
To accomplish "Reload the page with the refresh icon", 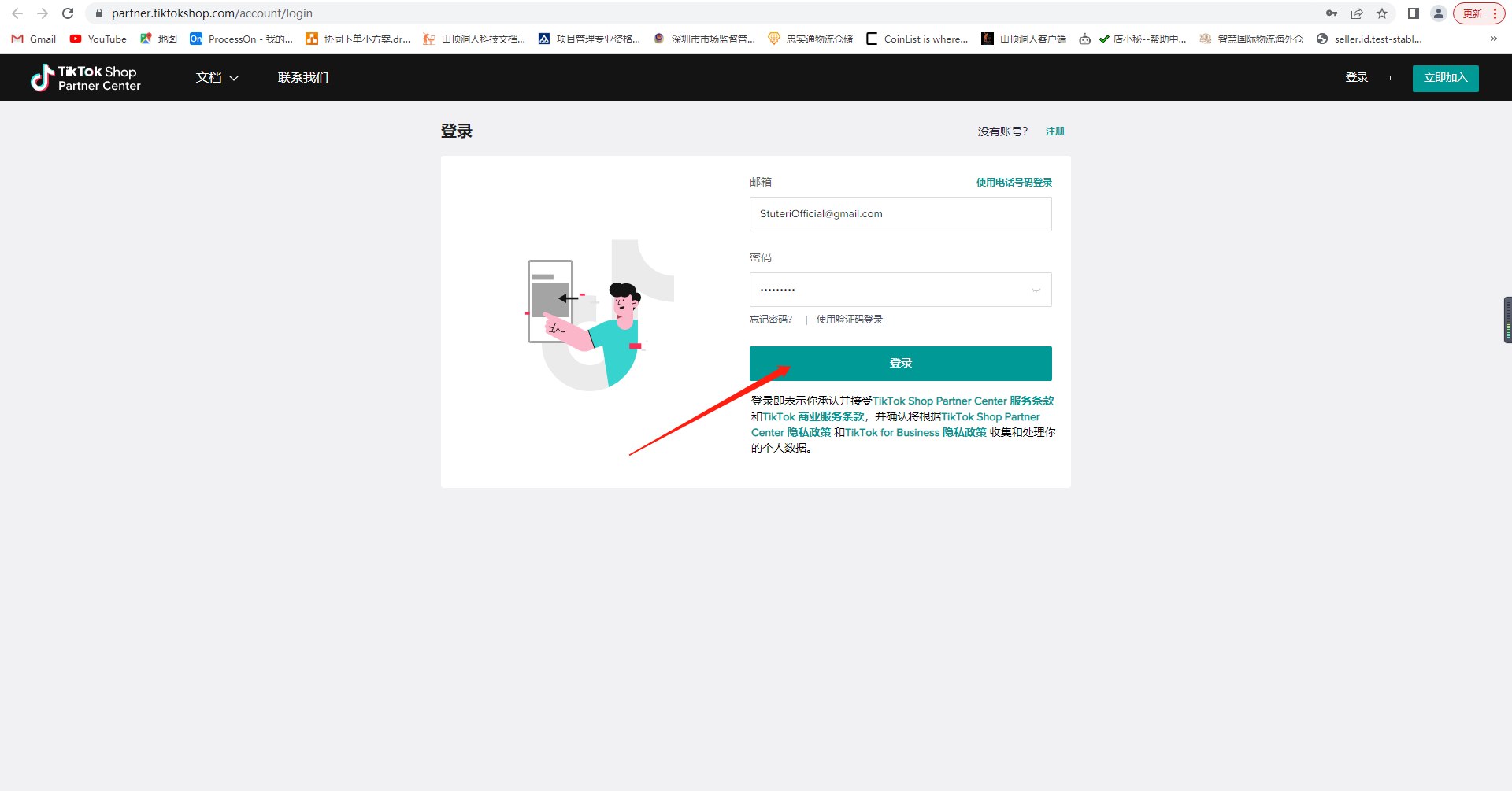I will point(68,13).
